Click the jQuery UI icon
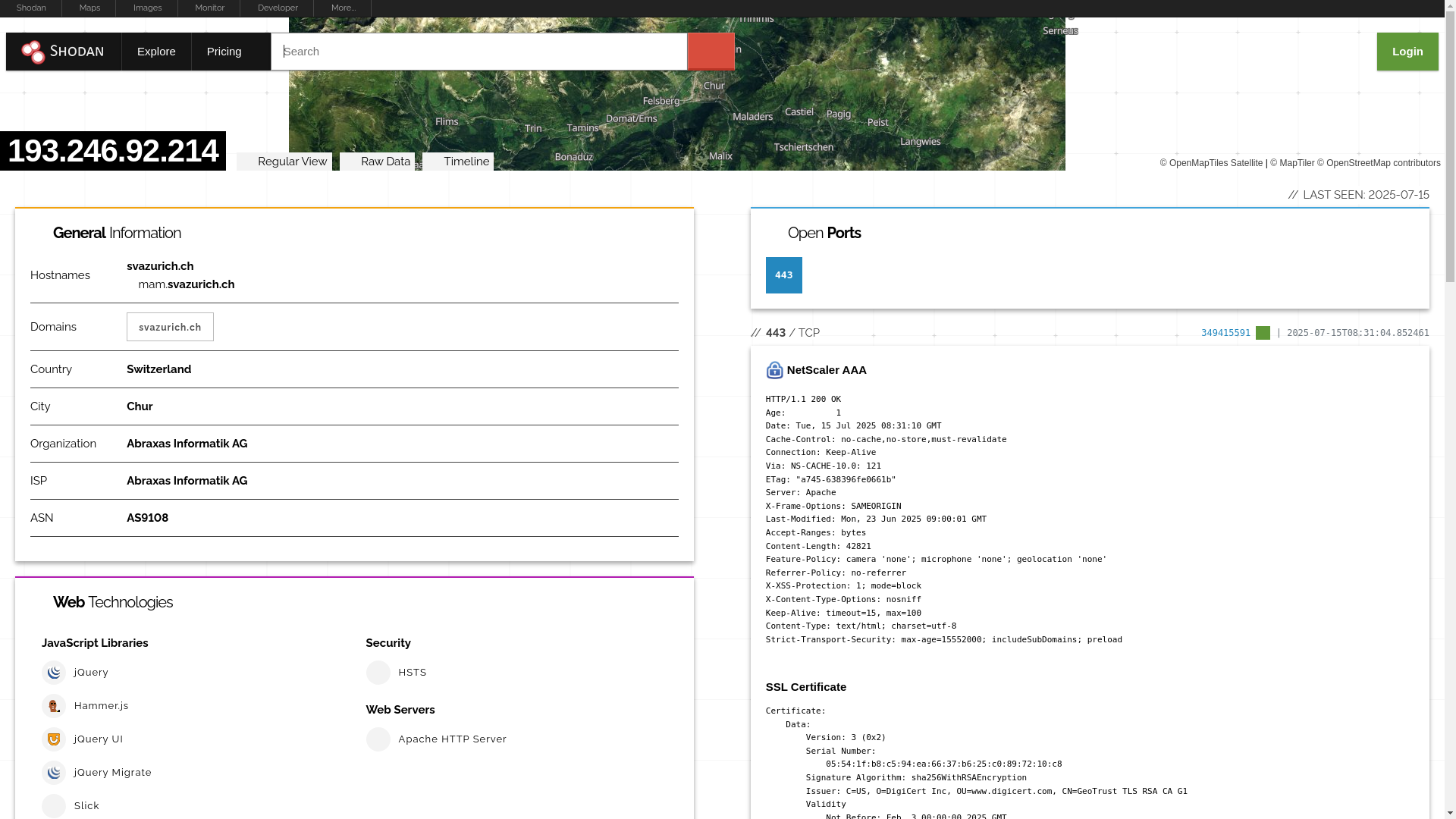Image resolution: width=1456 pixels, height=819 pixels. click(x=54, y=739)
